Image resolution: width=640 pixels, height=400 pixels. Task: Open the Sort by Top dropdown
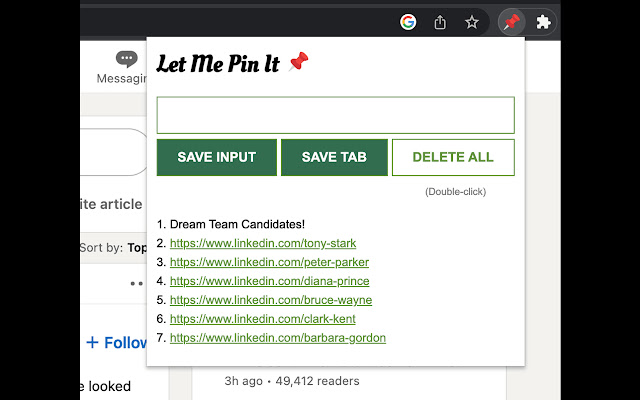click(x=114, y=247)
